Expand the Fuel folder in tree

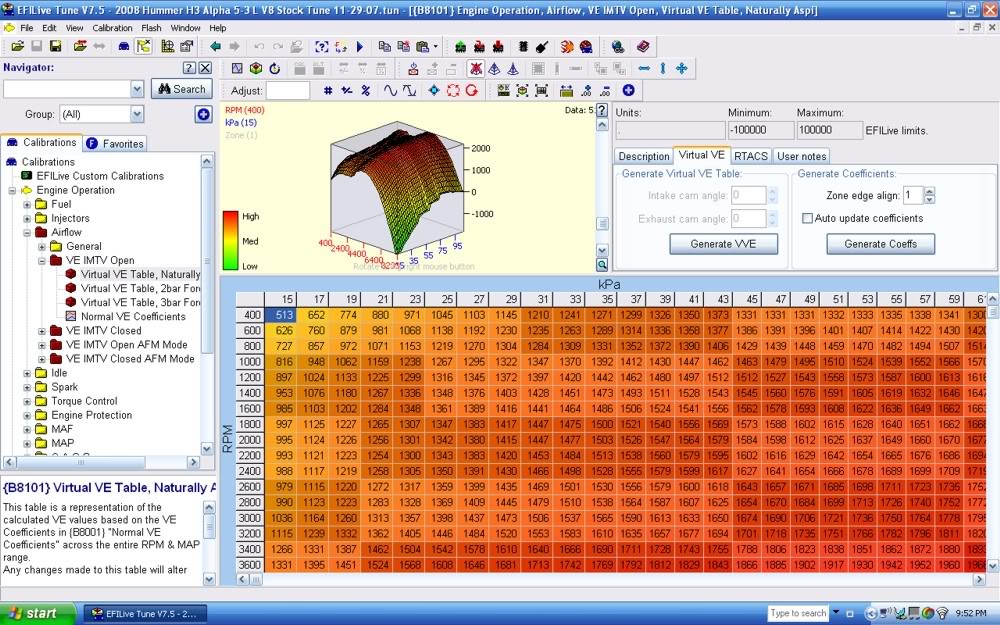click(x=27, y=204)
